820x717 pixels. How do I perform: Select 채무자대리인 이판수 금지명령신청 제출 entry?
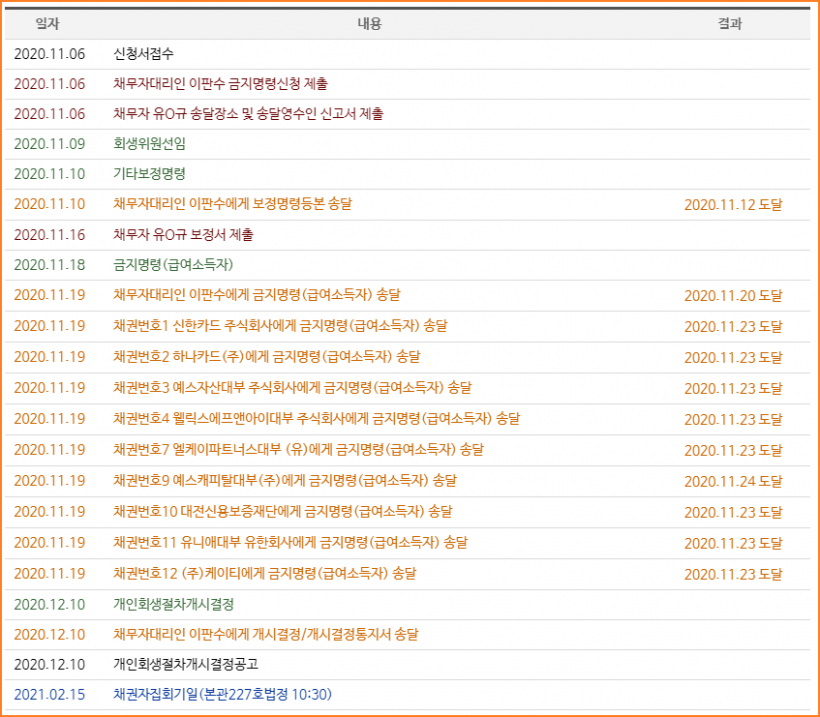pos(221,84)
